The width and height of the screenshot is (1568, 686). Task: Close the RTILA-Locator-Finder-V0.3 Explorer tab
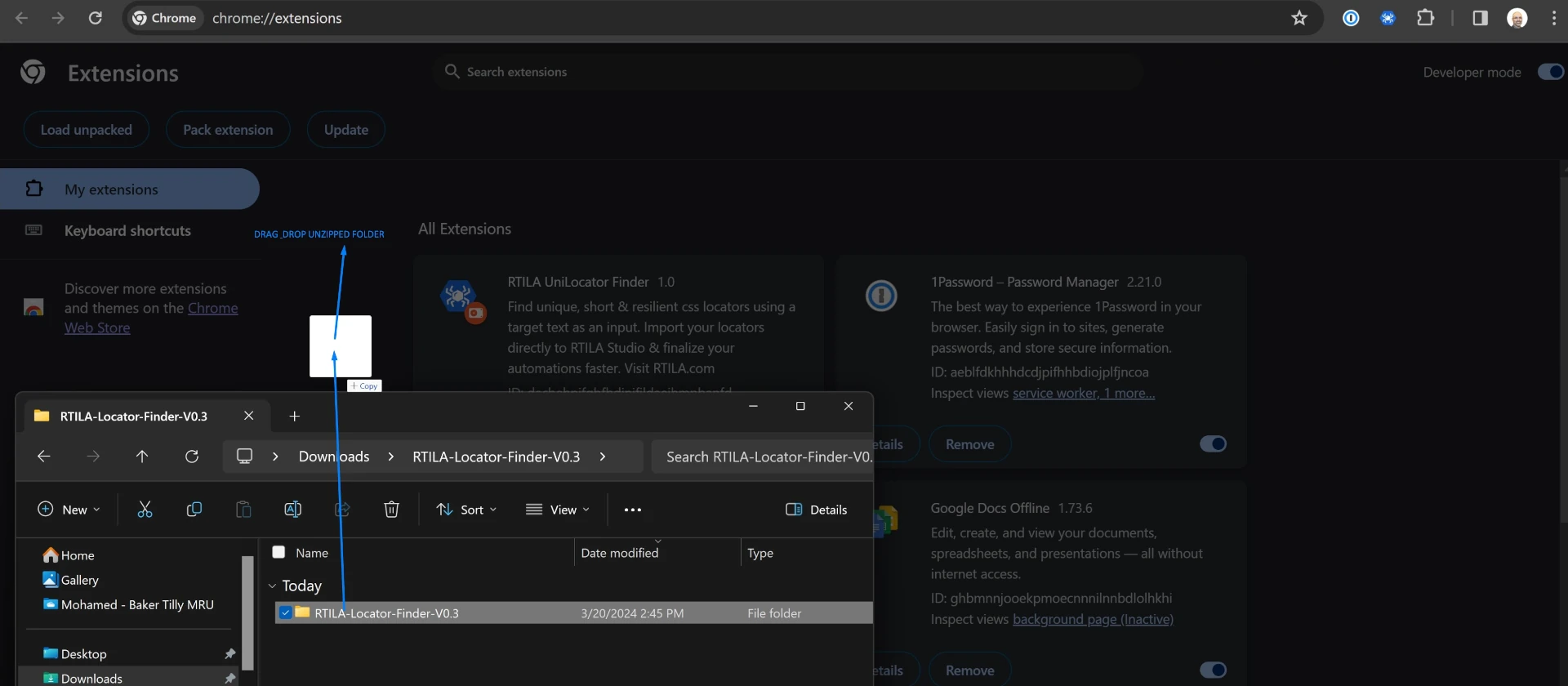(x=249, y=416)
